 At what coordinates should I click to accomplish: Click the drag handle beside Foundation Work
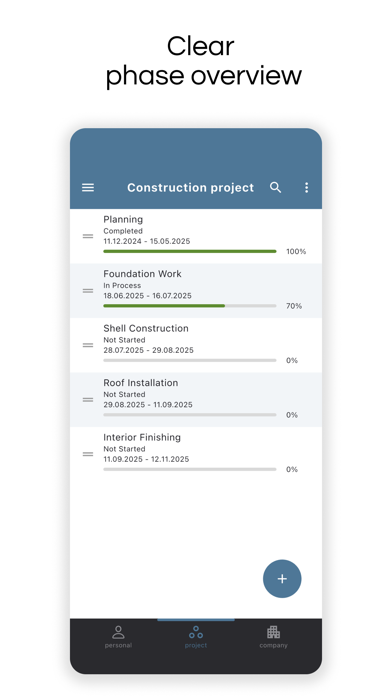click(x=88, y=291)
